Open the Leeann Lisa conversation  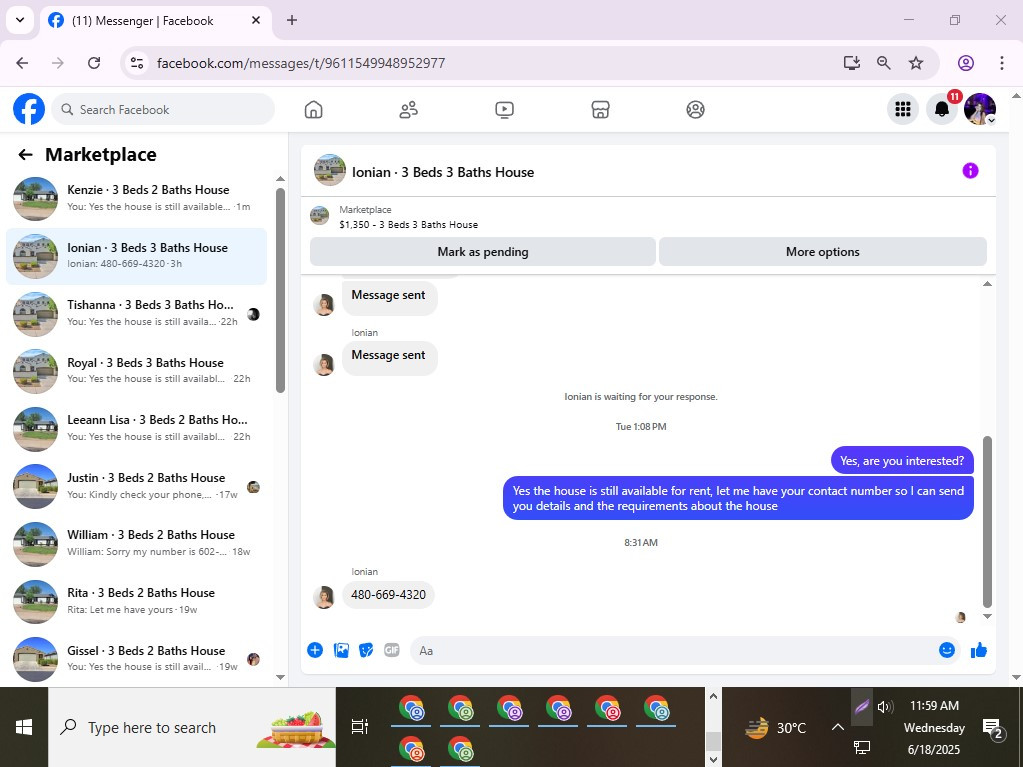coord(136,429)
